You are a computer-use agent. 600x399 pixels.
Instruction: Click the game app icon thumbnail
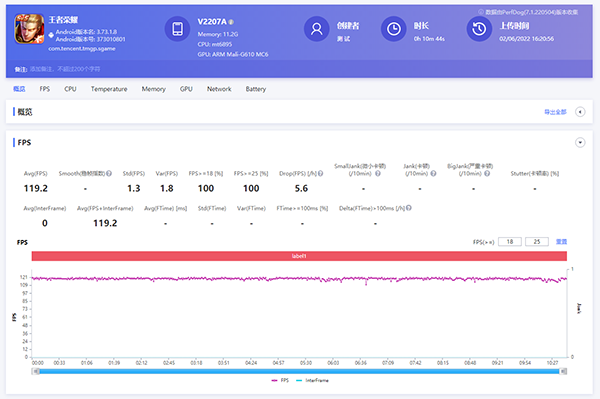[29, 29]
